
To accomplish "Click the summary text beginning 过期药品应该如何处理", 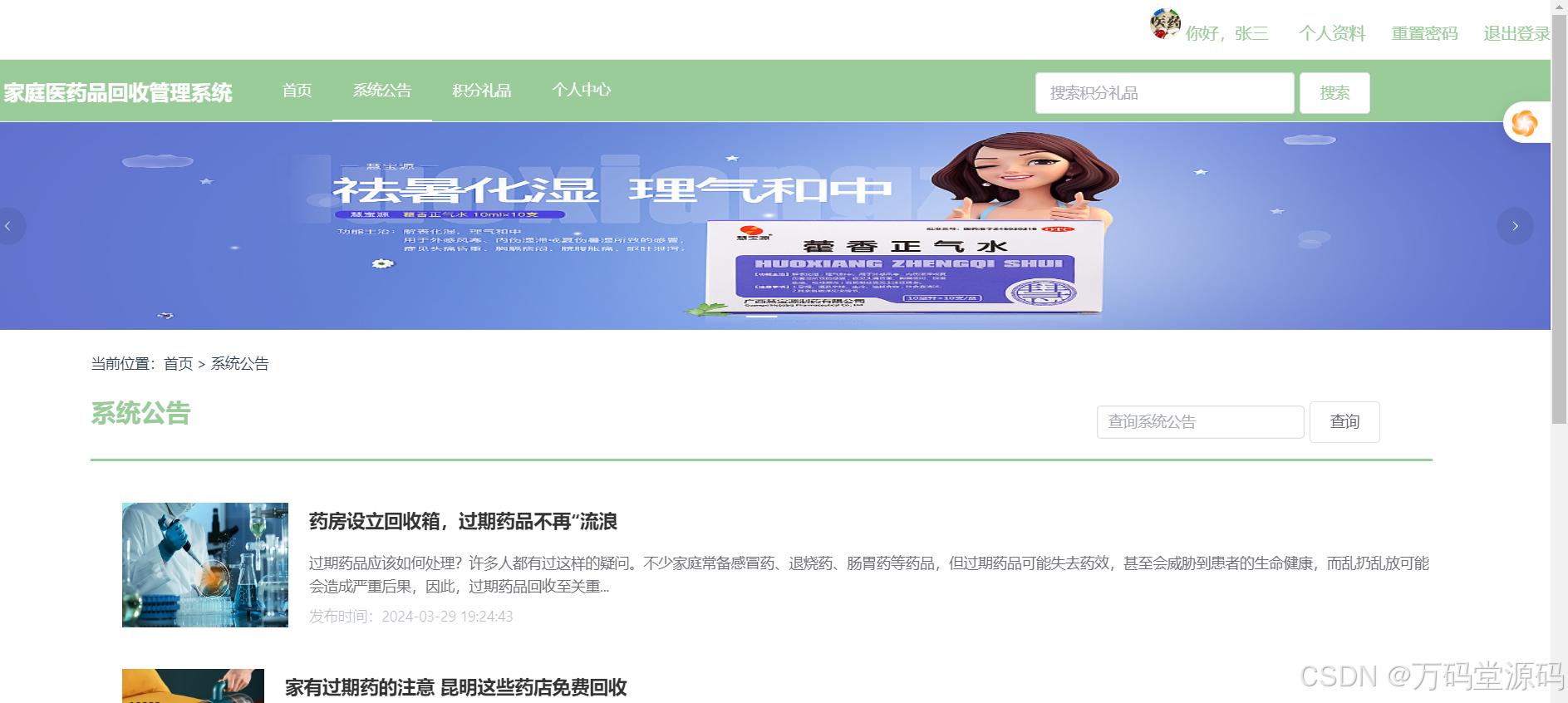I will (x=868, y=575).
